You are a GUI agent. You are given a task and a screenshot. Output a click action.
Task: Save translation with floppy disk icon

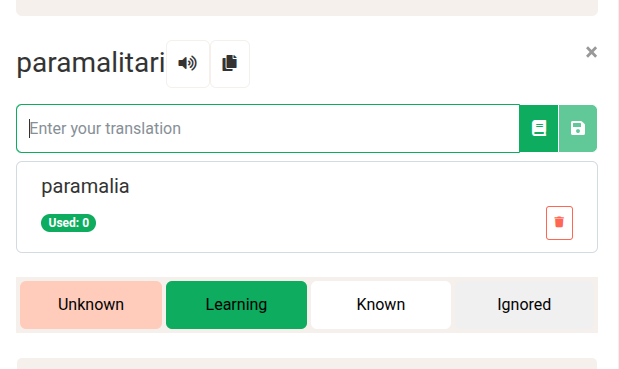578,128
